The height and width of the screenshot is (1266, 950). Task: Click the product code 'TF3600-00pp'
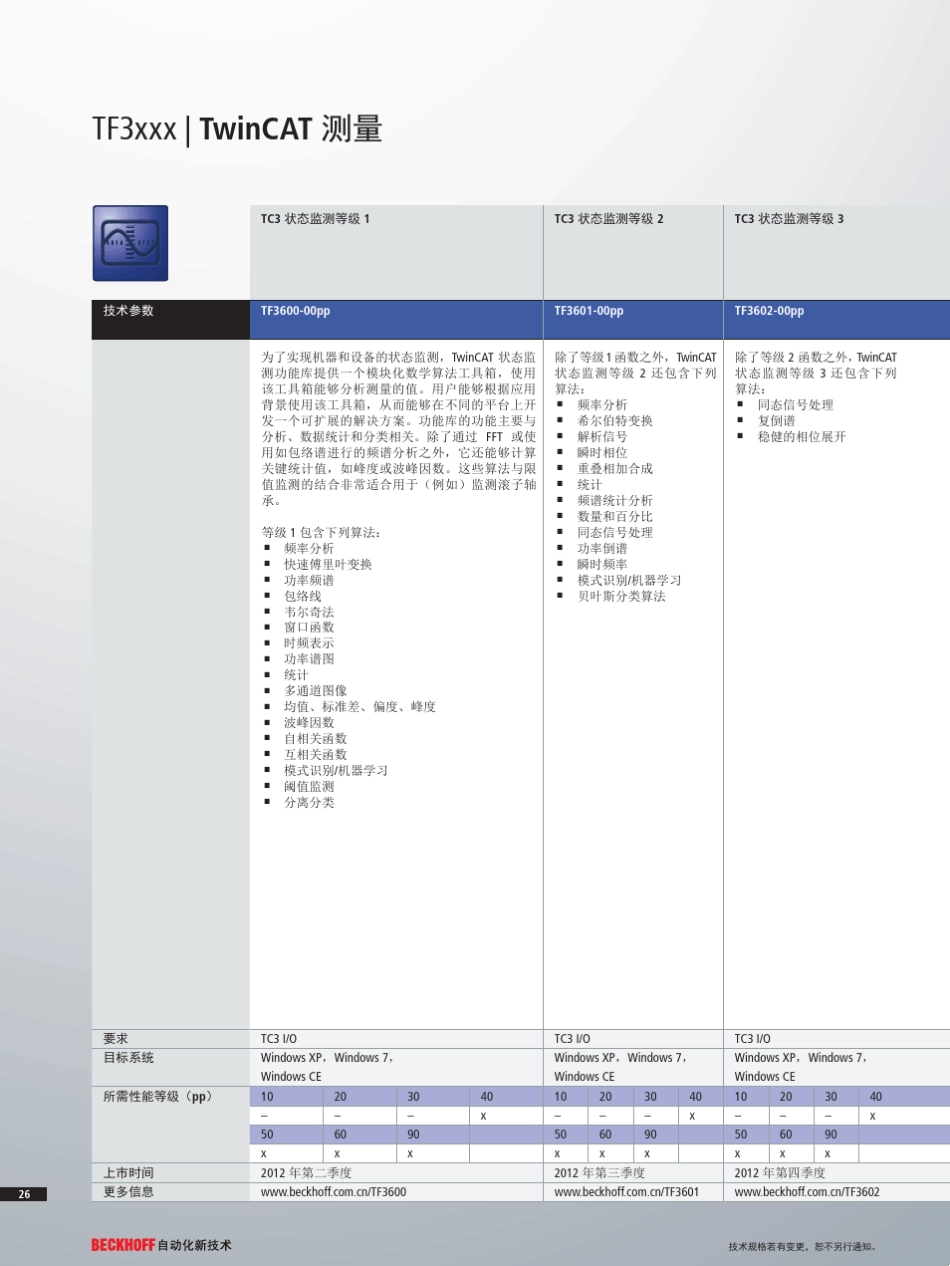pos(295,311)
